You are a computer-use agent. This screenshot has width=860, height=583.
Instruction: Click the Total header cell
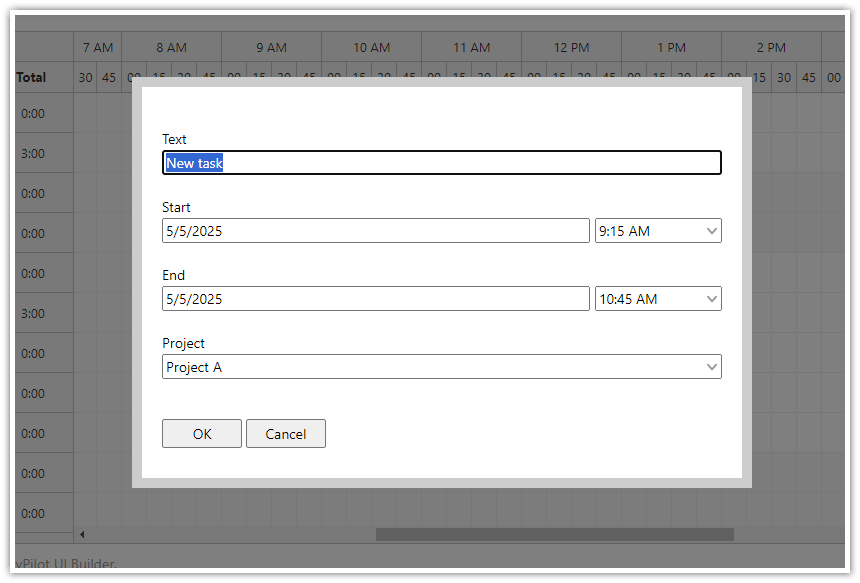[32, 77]
